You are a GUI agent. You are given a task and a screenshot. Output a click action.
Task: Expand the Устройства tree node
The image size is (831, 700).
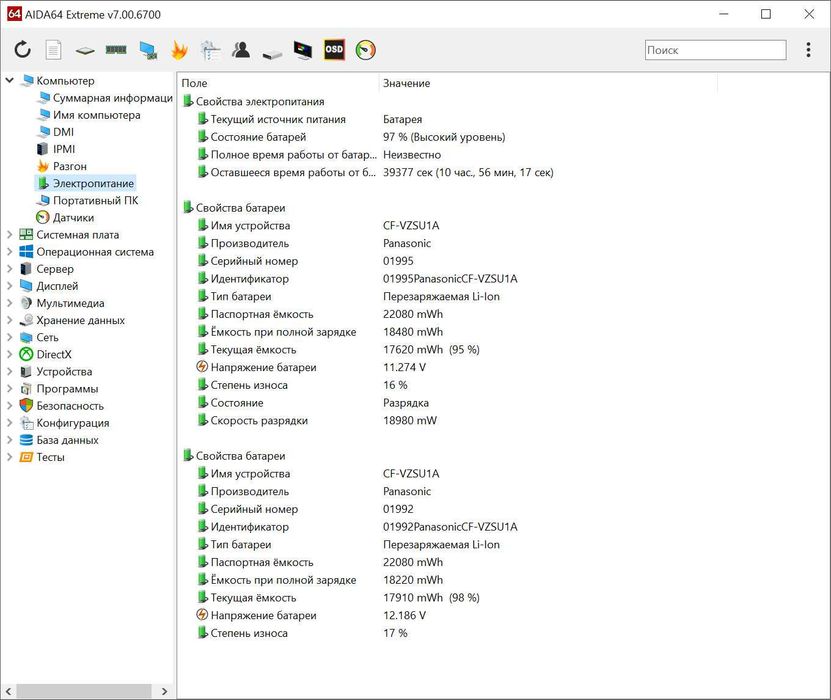(x=10, y=371)
